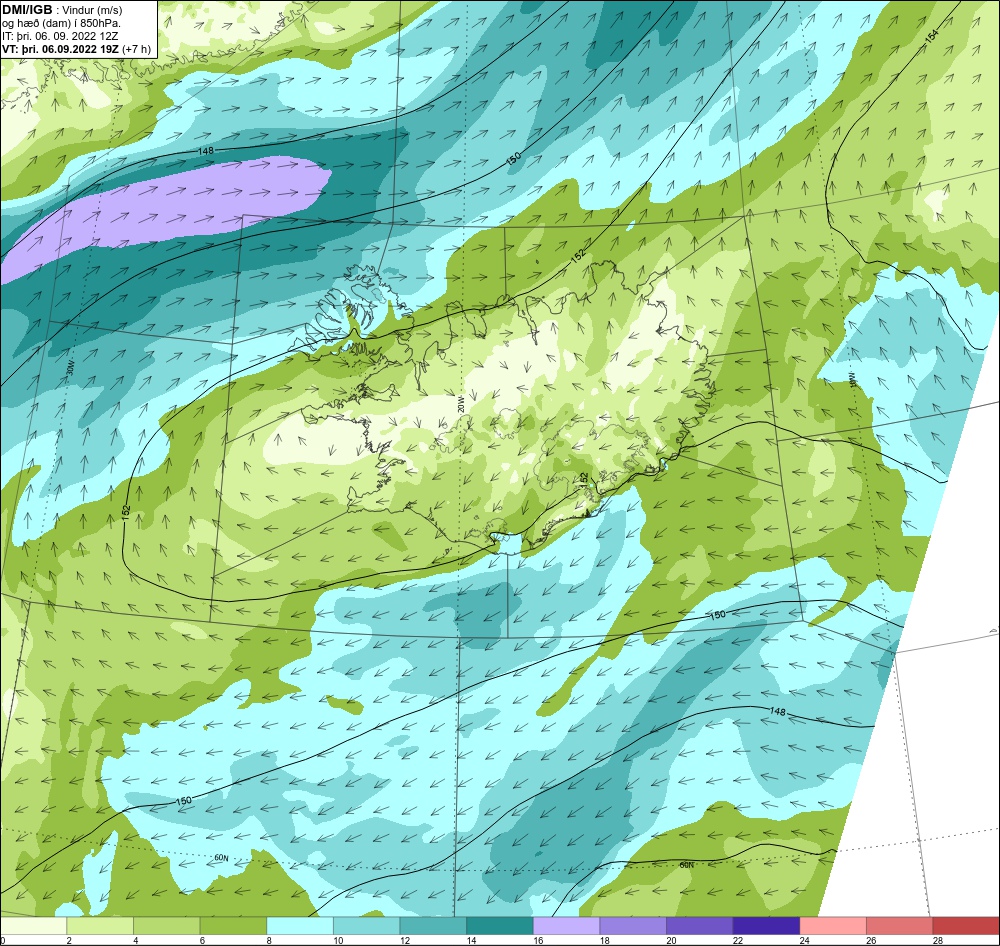Click the legend tick value 20
Viewport: 1000px width, 946px height.
(672, 940)
